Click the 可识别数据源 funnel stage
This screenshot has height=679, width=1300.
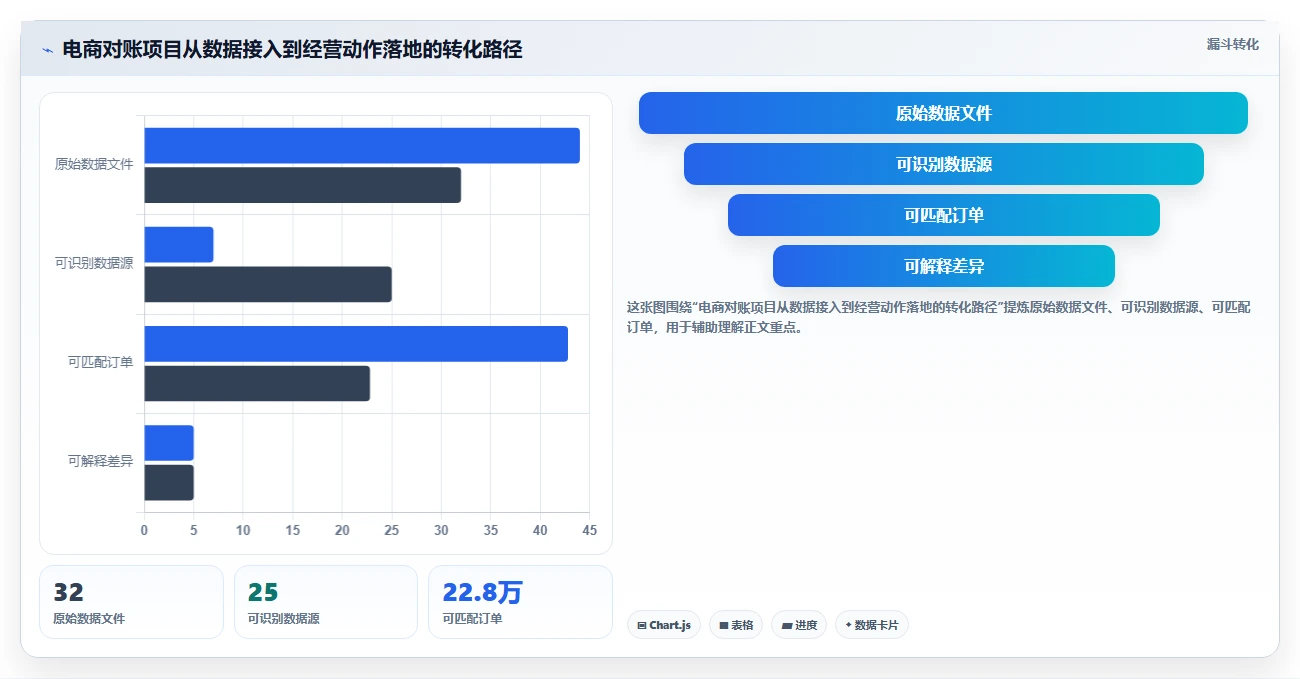943,164
